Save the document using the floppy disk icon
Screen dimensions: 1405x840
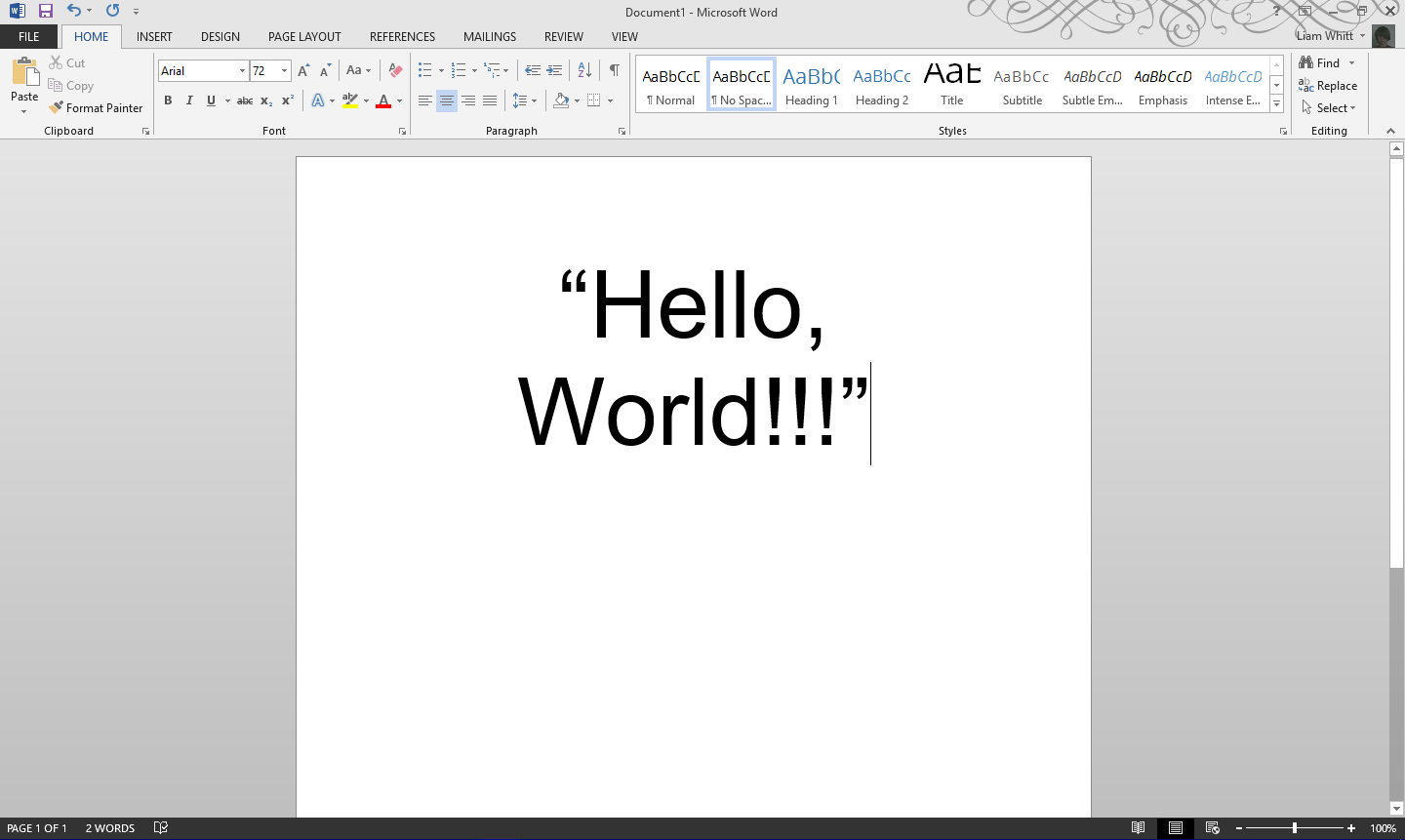pyautogui.click(x=45, y=11)
